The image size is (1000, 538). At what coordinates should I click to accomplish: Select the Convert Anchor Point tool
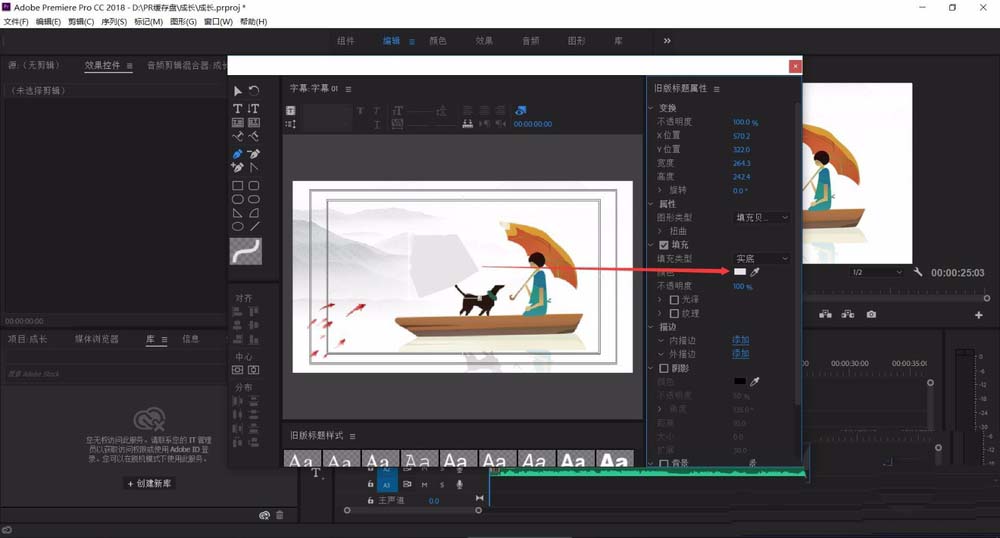point(254,168)
